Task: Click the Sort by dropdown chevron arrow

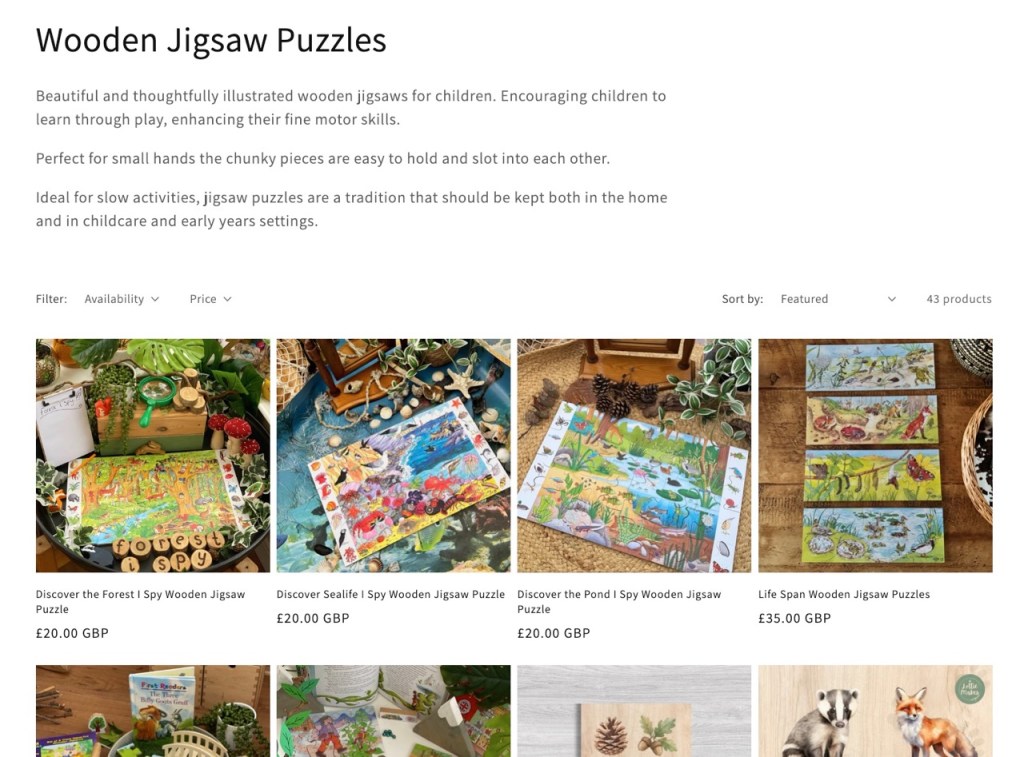Action: [891, 299]
